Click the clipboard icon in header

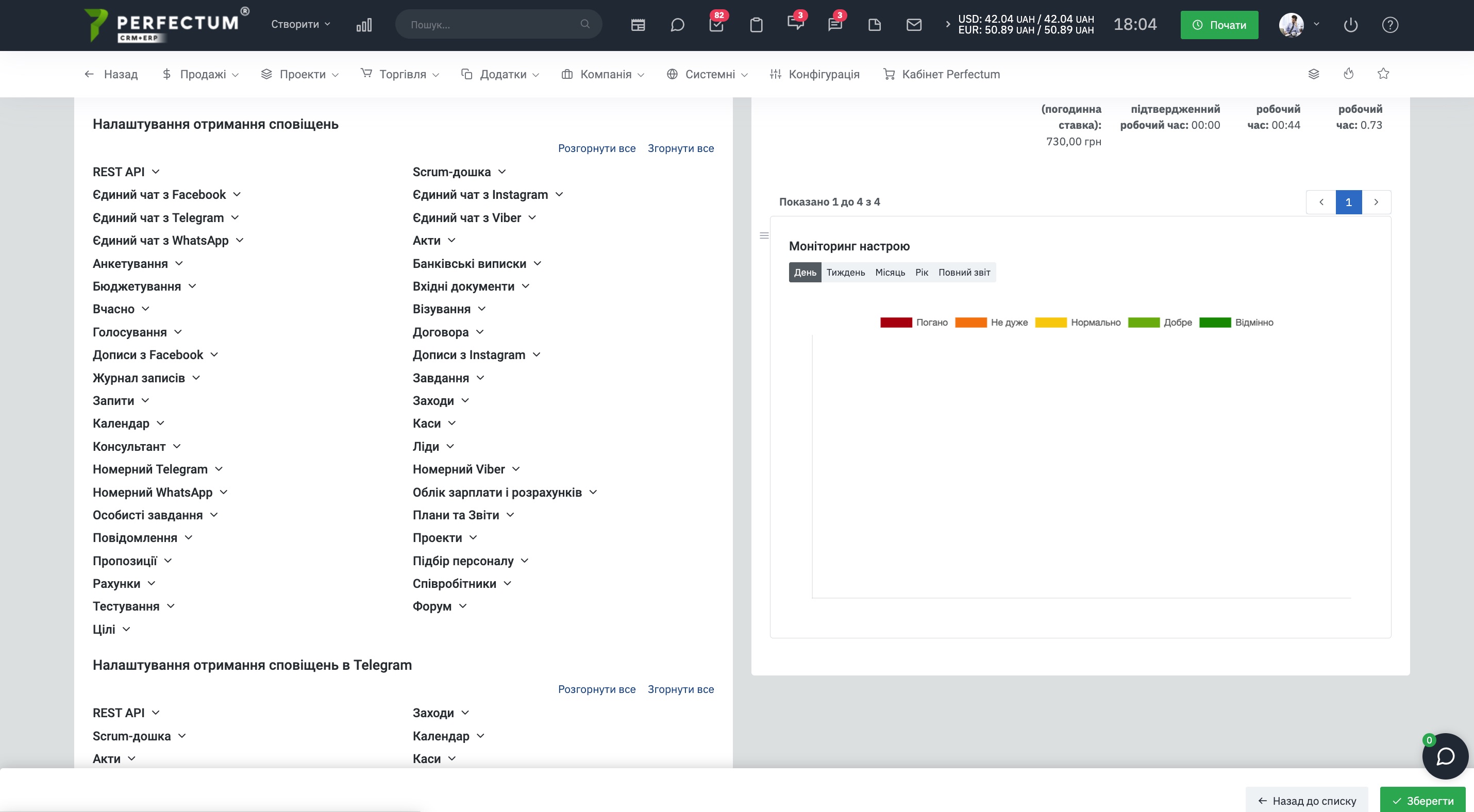[756, 25]
